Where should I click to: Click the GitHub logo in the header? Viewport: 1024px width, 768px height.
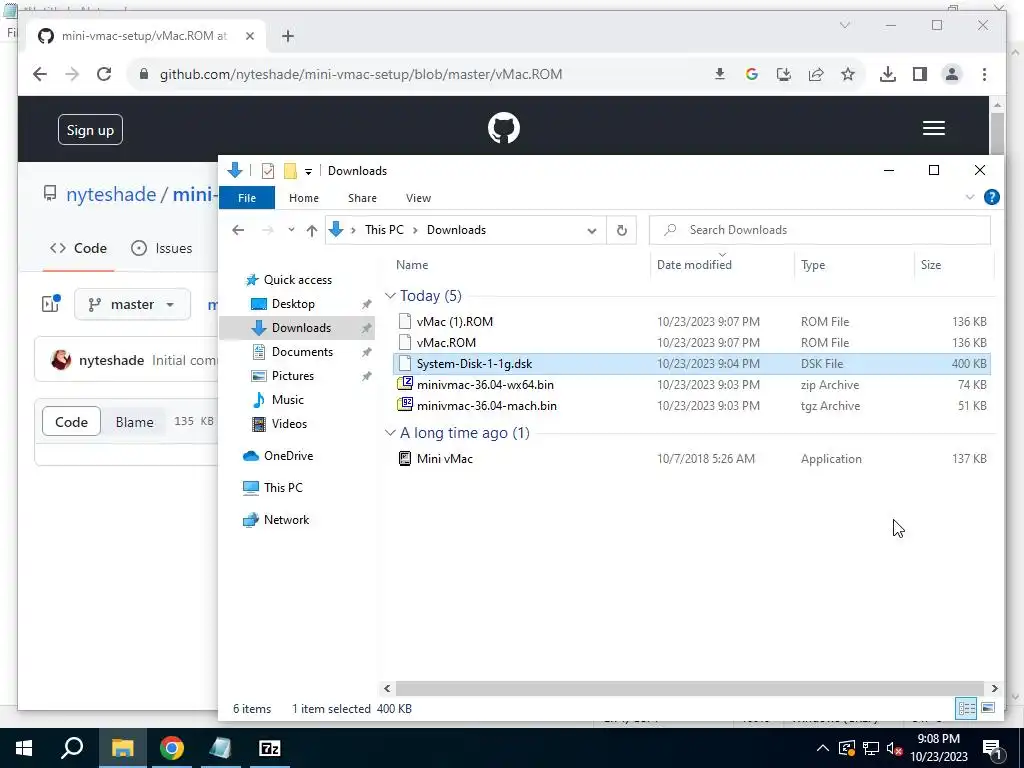(x=504, y=128)
